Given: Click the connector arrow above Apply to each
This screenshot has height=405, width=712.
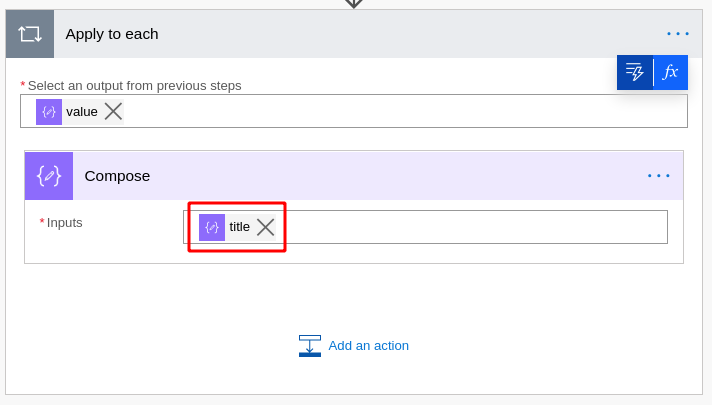Looking at the screenshot, I should tap(354, 4).
